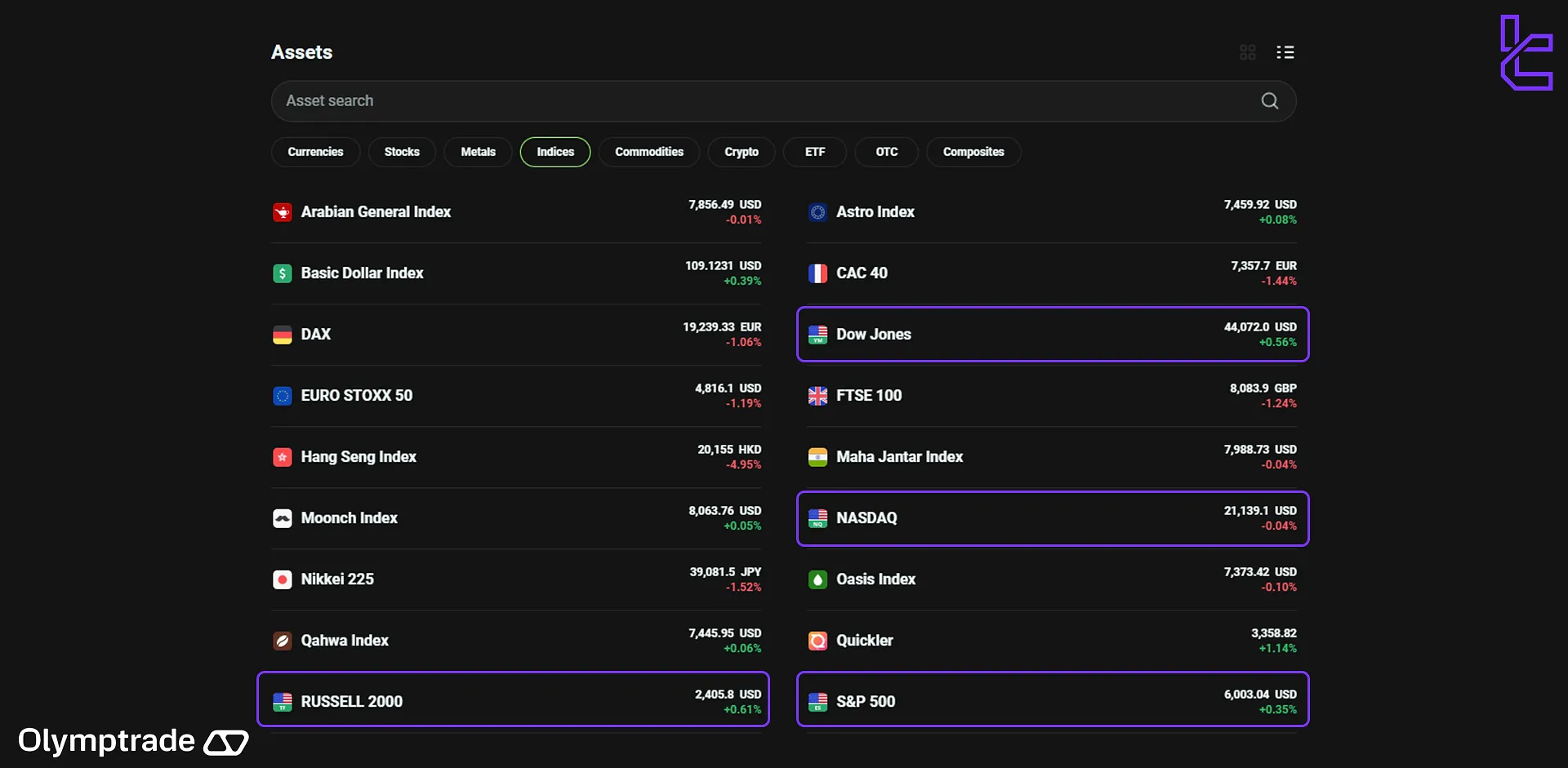Open the CAC 40 asset
1568x768 pixels.
1052,273
